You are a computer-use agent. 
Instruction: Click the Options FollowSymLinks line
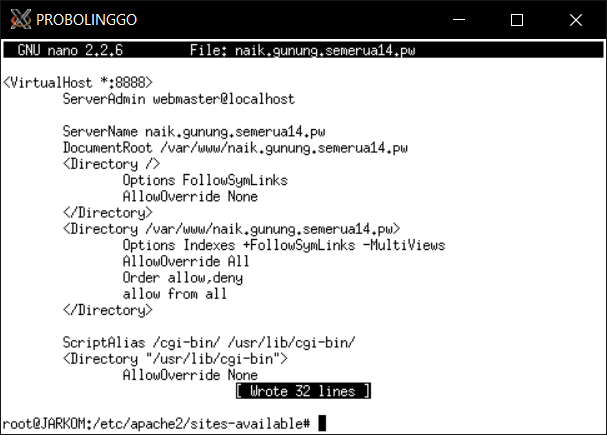point(205,180)
